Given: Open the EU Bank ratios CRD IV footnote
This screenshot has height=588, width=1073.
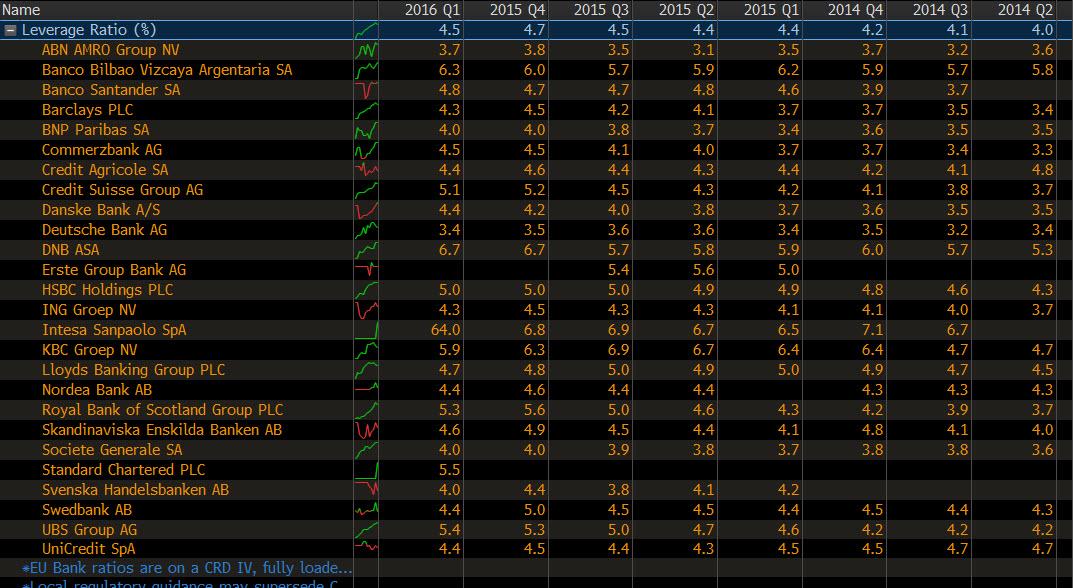Looking at the screenshot, I should 188,568.
